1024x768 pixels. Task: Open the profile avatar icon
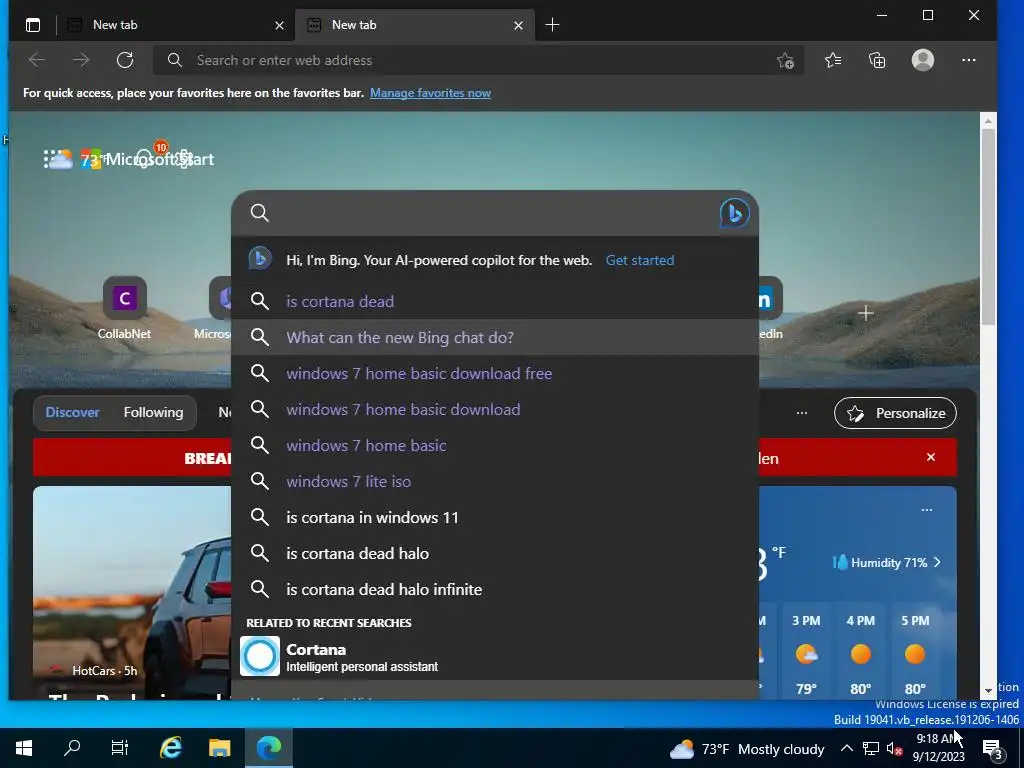(x=922, y=60)
